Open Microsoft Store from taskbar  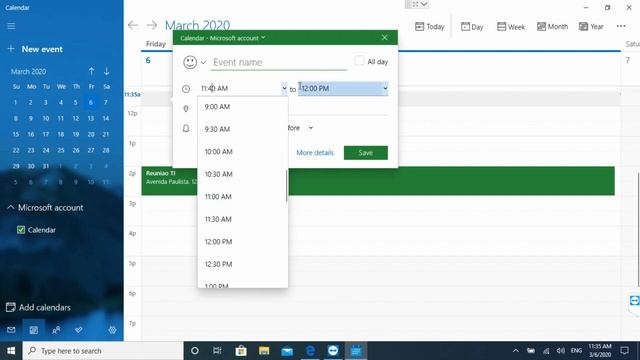[x=241, y=351]
